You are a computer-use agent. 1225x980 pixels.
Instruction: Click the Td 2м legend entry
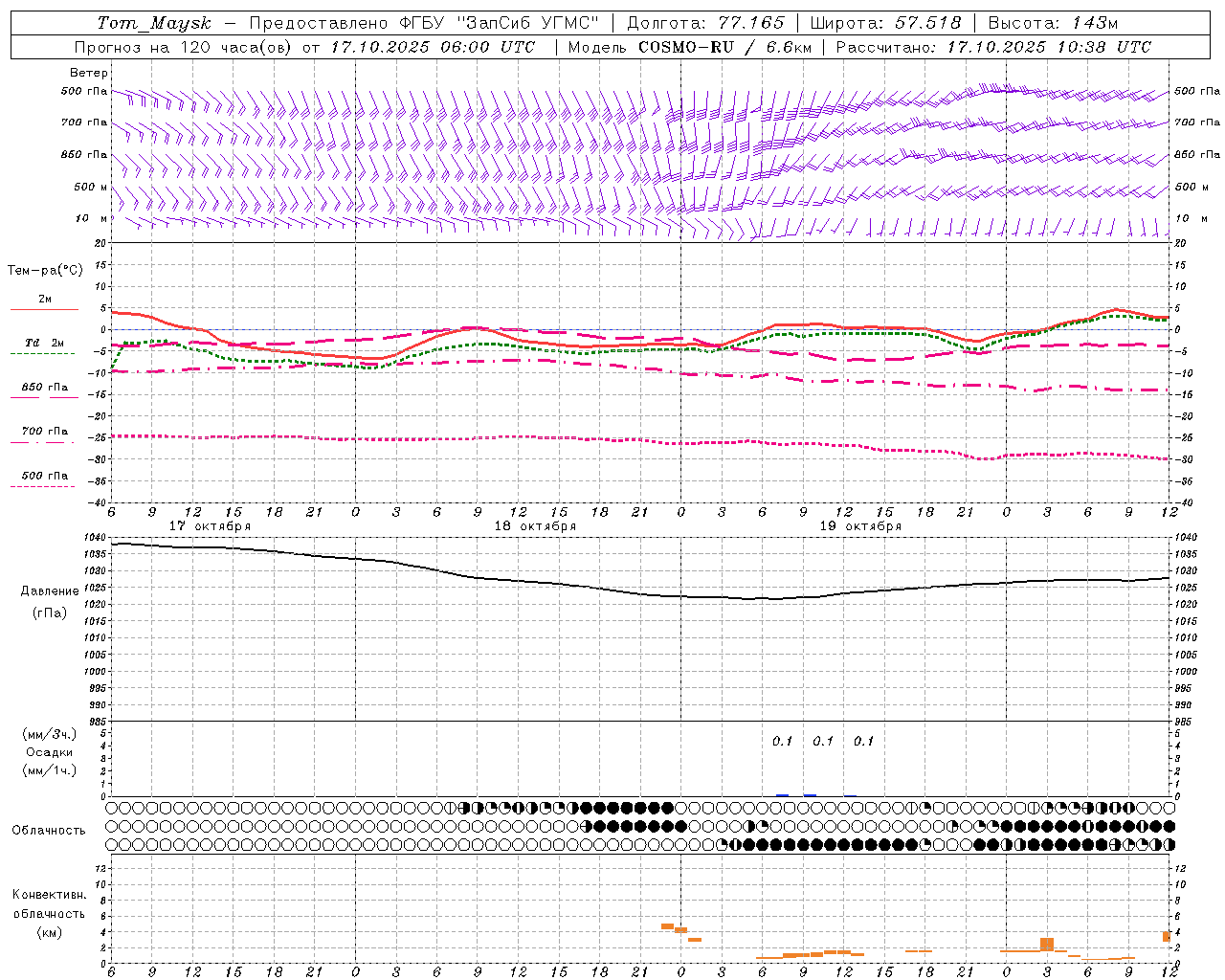click(x=45, y=343)
